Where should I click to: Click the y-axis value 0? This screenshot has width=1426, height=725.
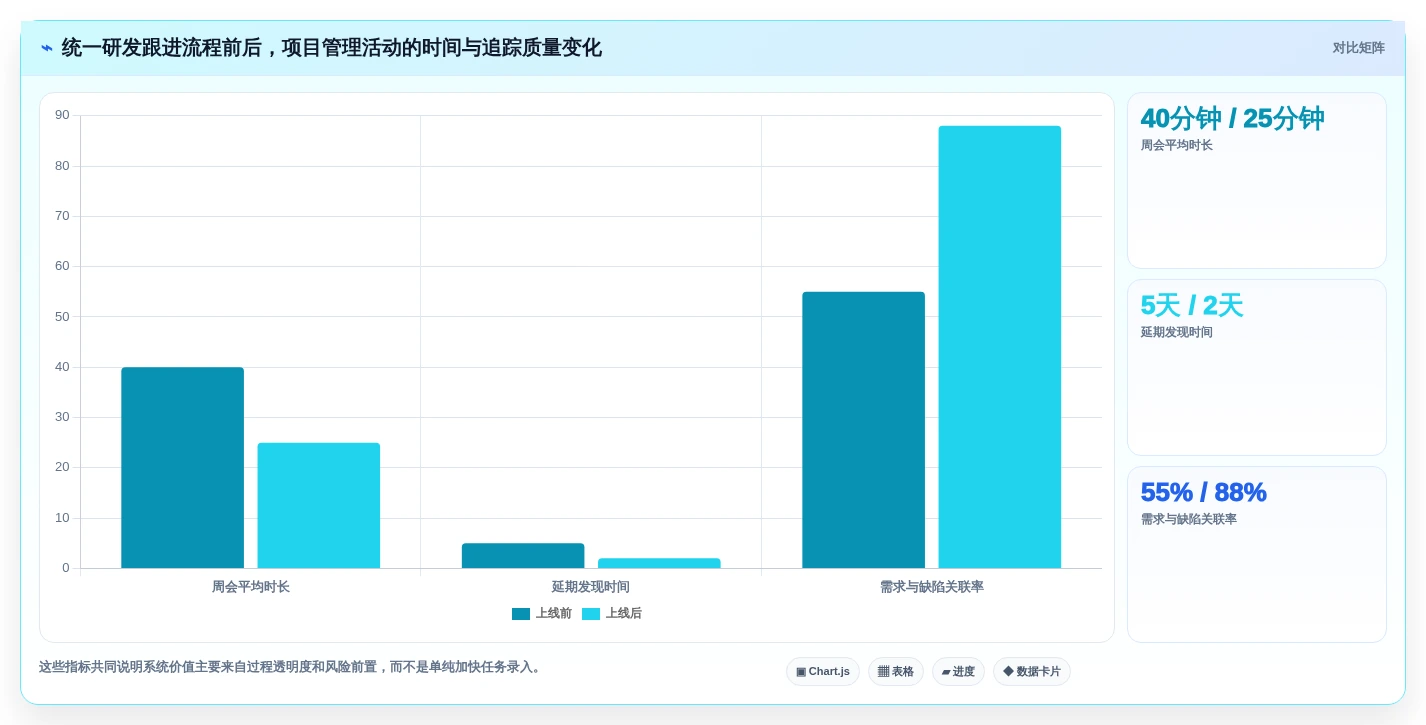pyautogui.click(x=66, y=568)
